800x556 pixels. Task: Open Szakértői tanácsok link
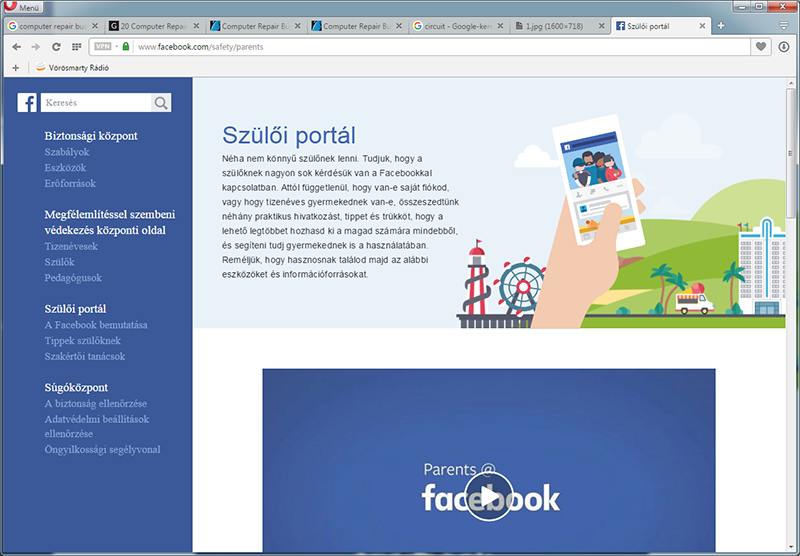point(85,357)
